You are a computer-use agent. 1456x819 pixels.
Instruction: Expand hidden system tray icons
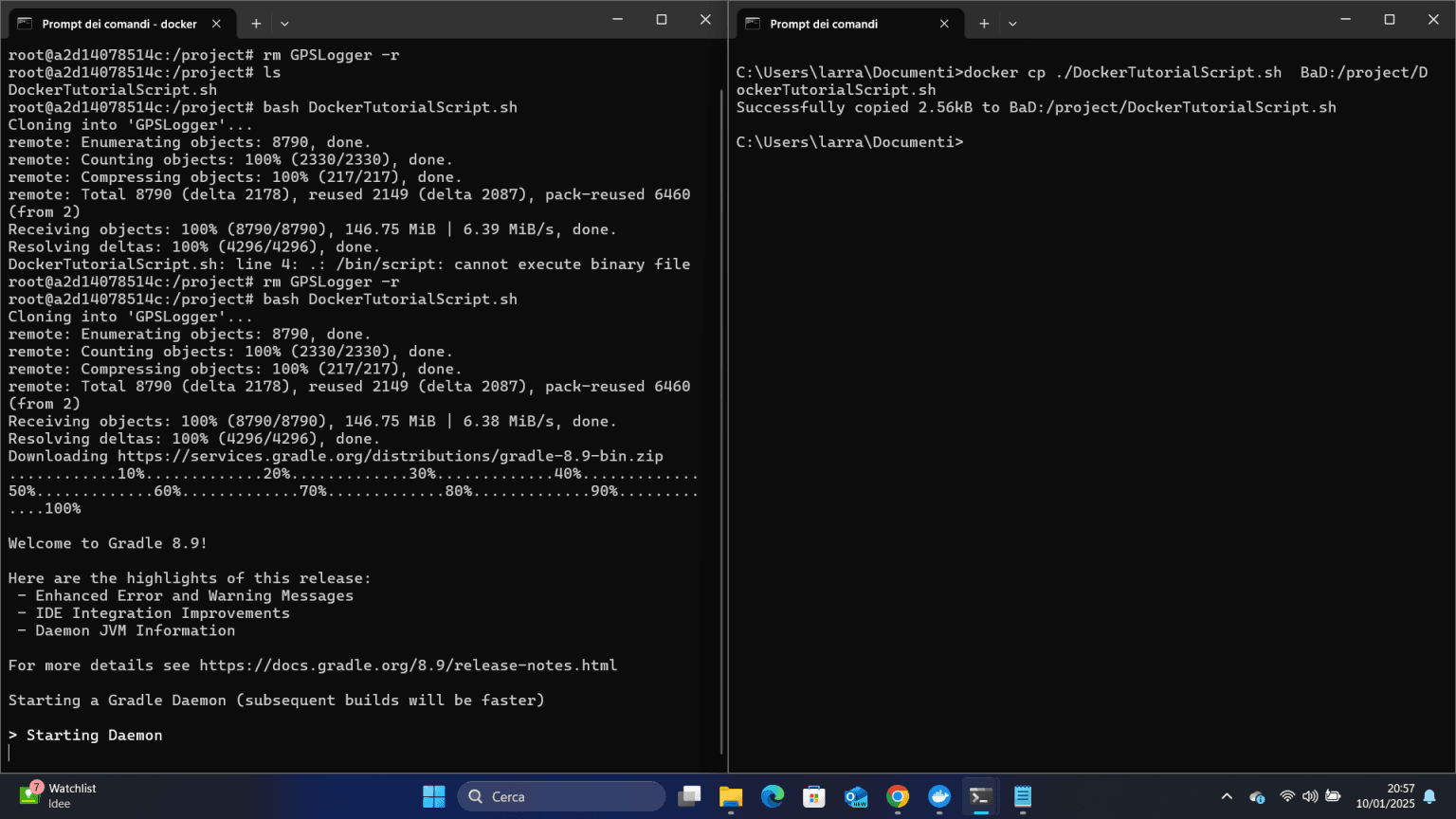point(1227,796)
